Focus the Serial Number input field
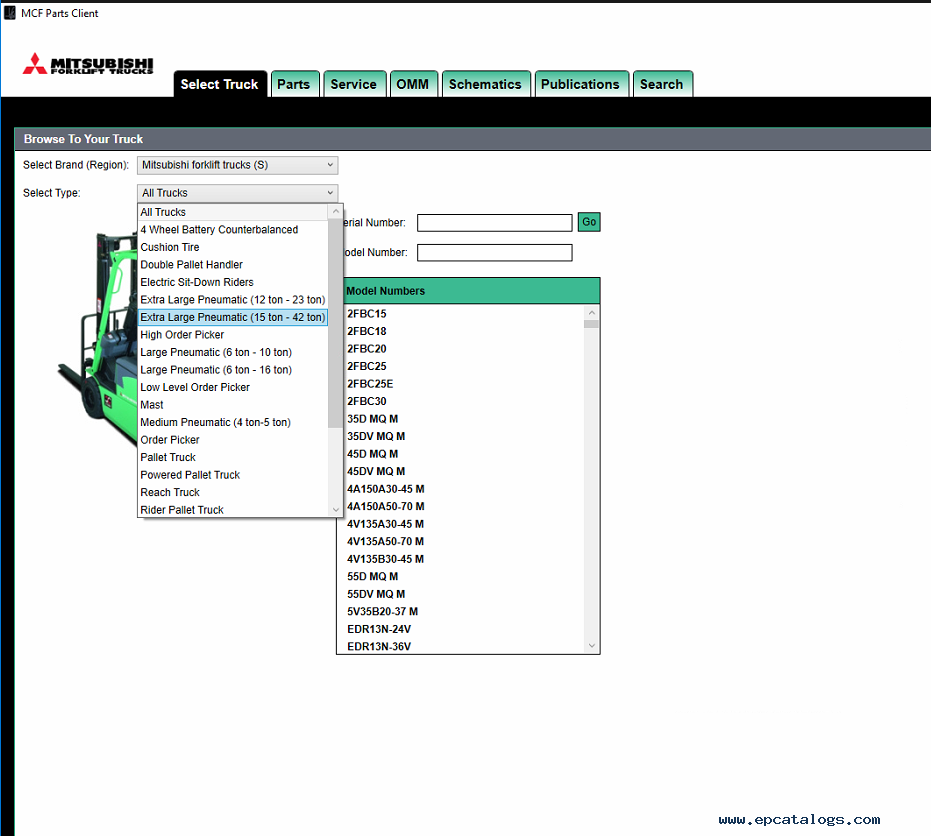Image resolution: width=931 pixels, height=836 pixels. [495, 223]
